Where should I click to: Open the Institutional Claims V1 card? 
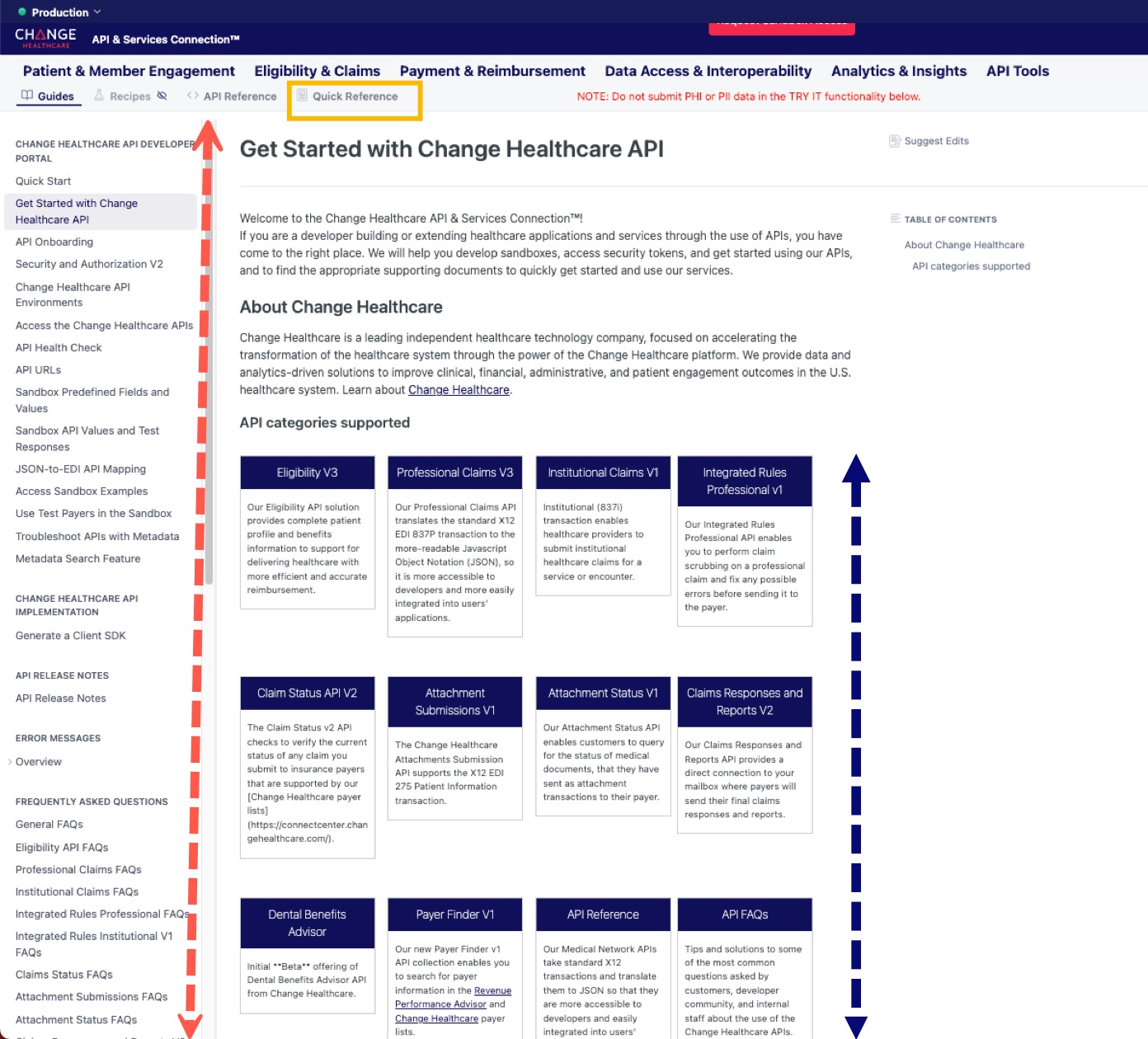(x=604, y=525)
